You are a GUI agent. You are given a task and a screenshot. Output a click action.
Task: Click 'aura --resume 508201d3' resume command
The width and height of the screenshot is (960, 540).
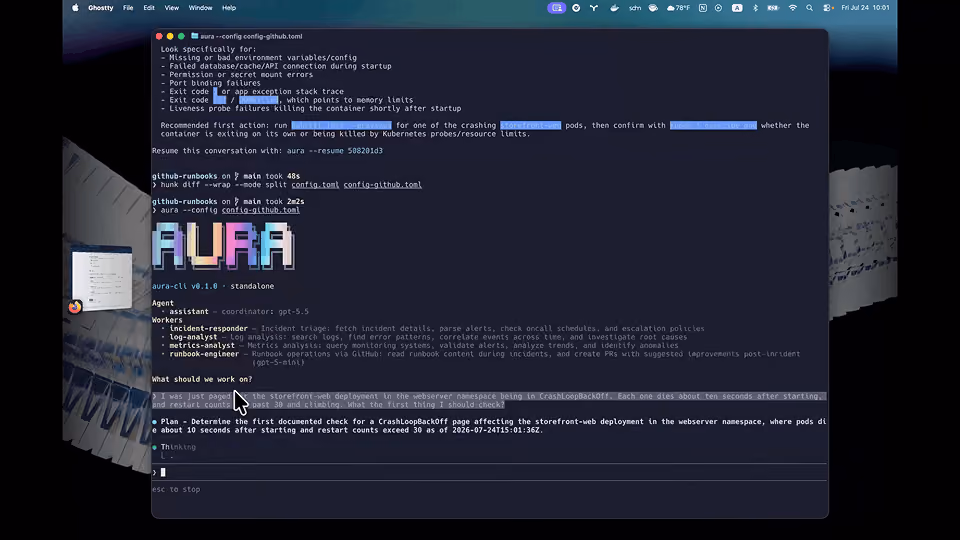point(334,151)
